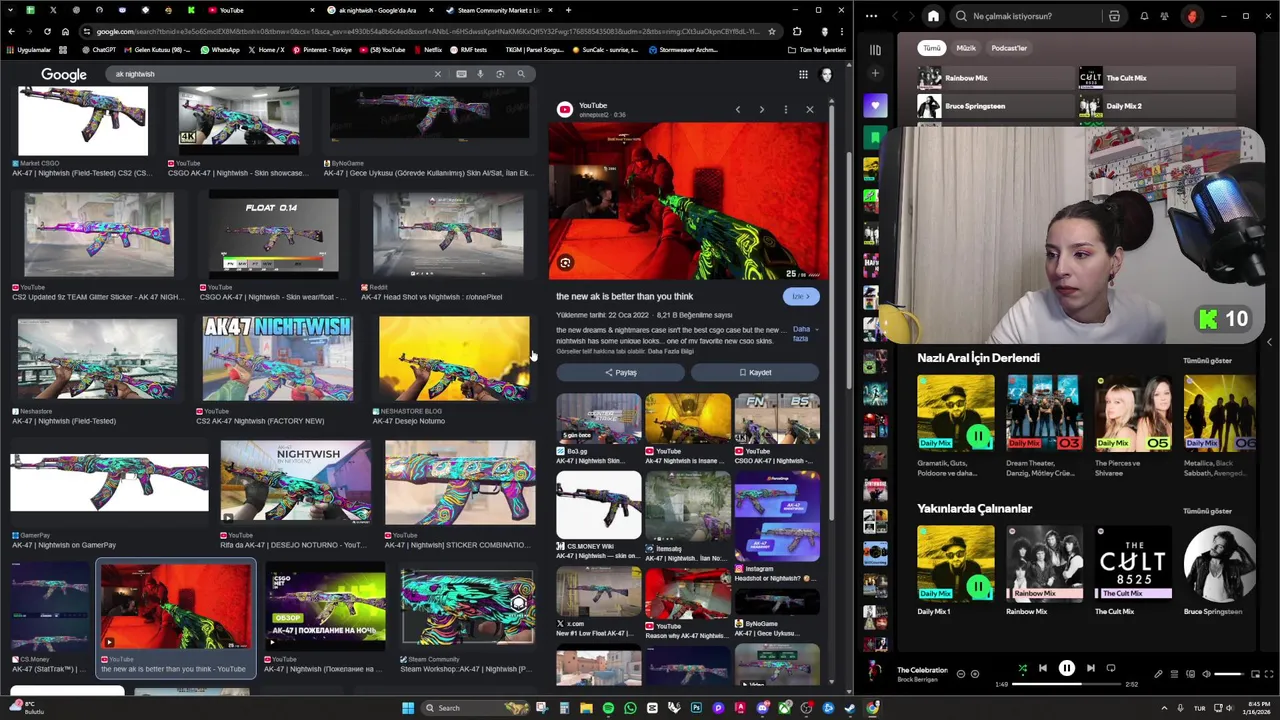Image resolution: width=1280 pixels, height=720 pixels.
Task: Pause the playing song in Spotify
Action: (1066, 668)
